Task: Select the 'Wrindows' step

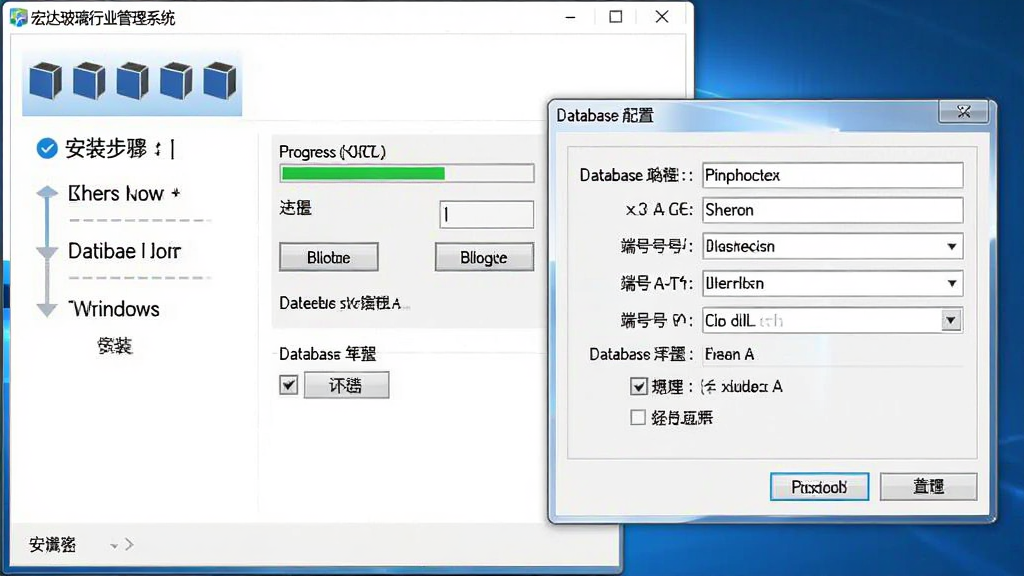Action: coord(114,308)
